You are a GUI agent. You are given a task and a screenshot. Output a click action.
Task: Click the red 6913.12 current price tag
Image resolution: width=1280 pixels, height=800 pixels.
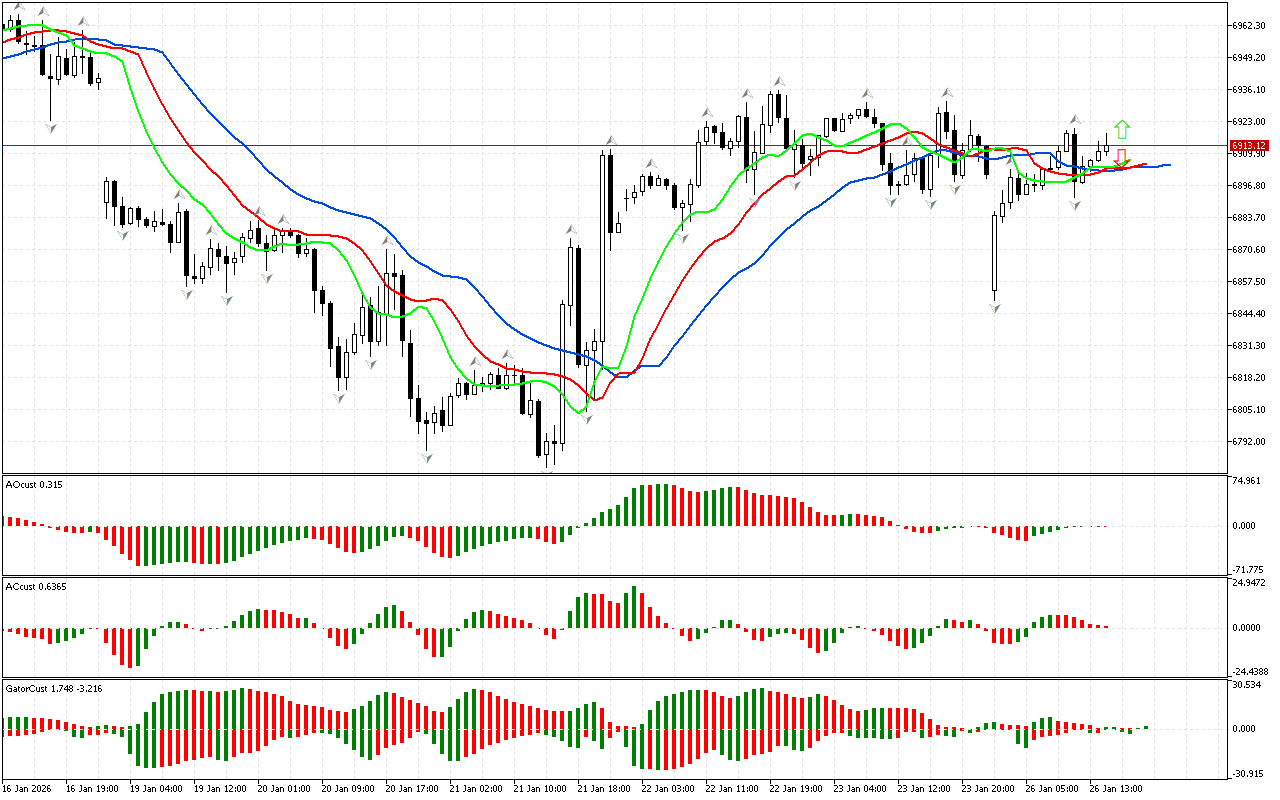[1249, 145]
